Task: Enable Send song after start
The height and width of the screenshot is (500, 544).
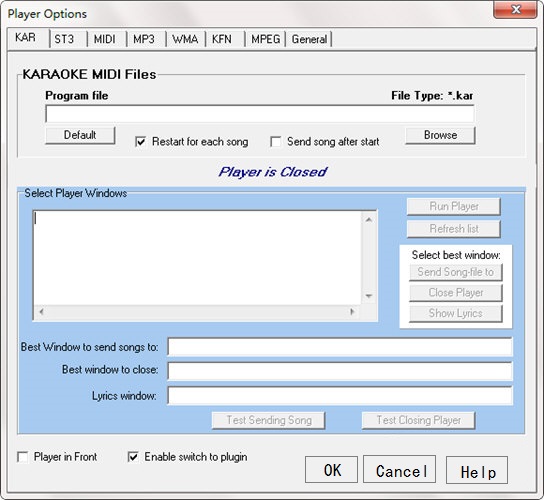Action: click(x=275, y=142)
